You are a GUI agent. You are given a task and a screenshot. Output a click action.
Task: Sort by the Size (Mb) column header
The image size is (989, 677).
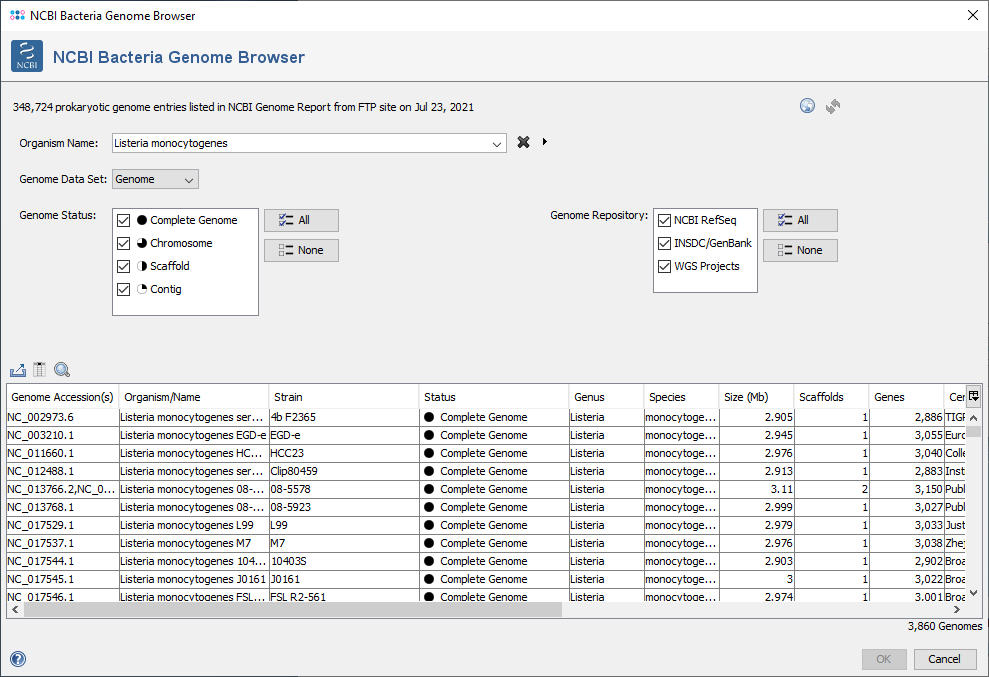point(756,397)
